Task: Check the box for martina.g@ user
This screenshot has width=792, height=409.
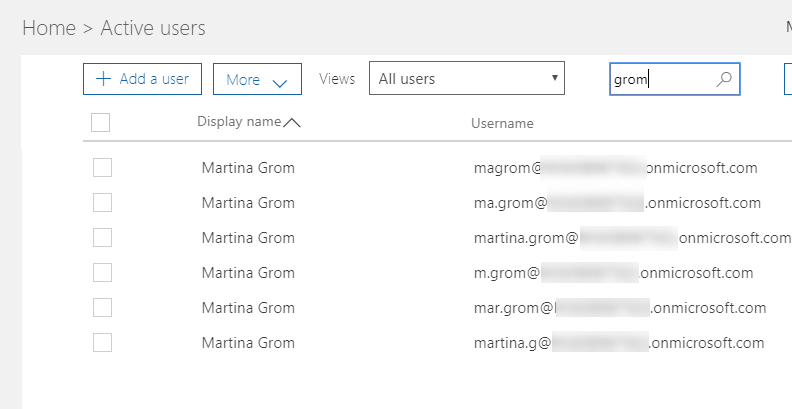Action: pos(103,342)
